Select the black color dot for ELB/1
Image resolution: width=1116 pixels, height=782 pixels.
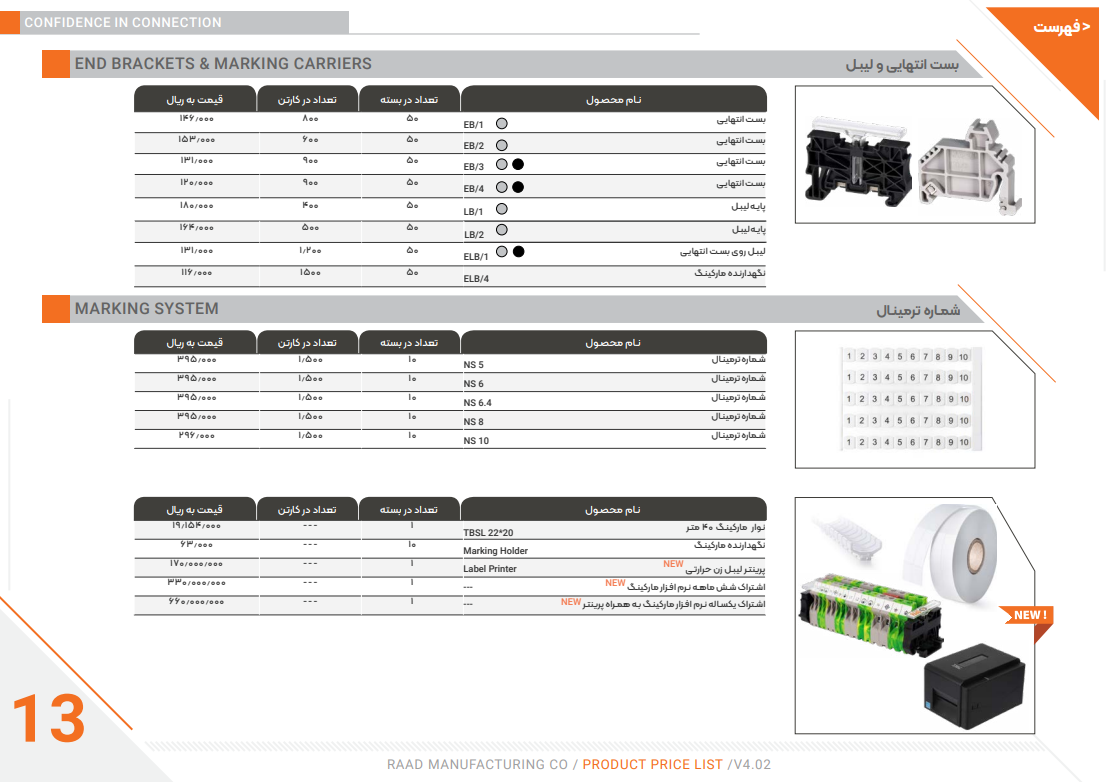point(518,252)
